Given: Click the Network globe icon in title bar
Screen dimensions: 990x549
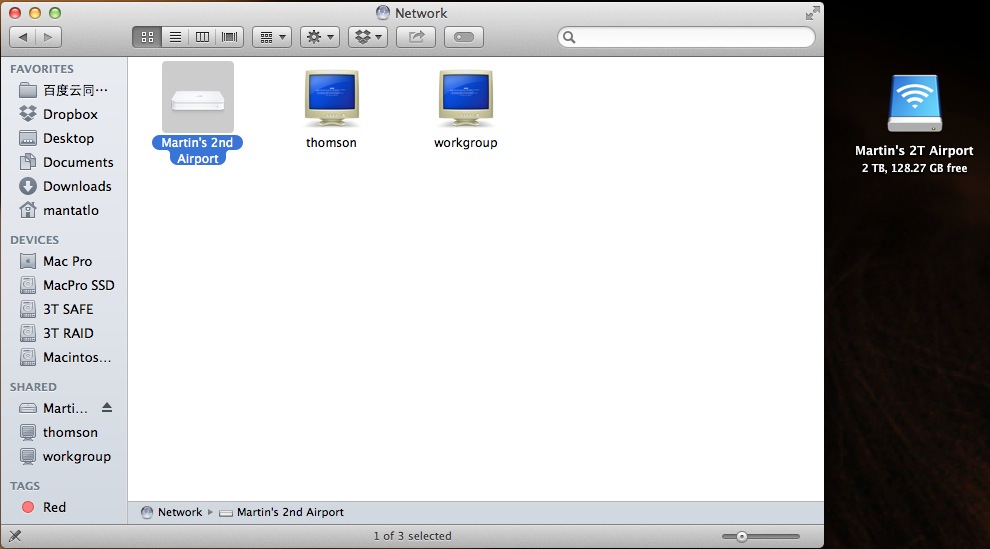Looking at the screenshot, I should pos(383,13).
